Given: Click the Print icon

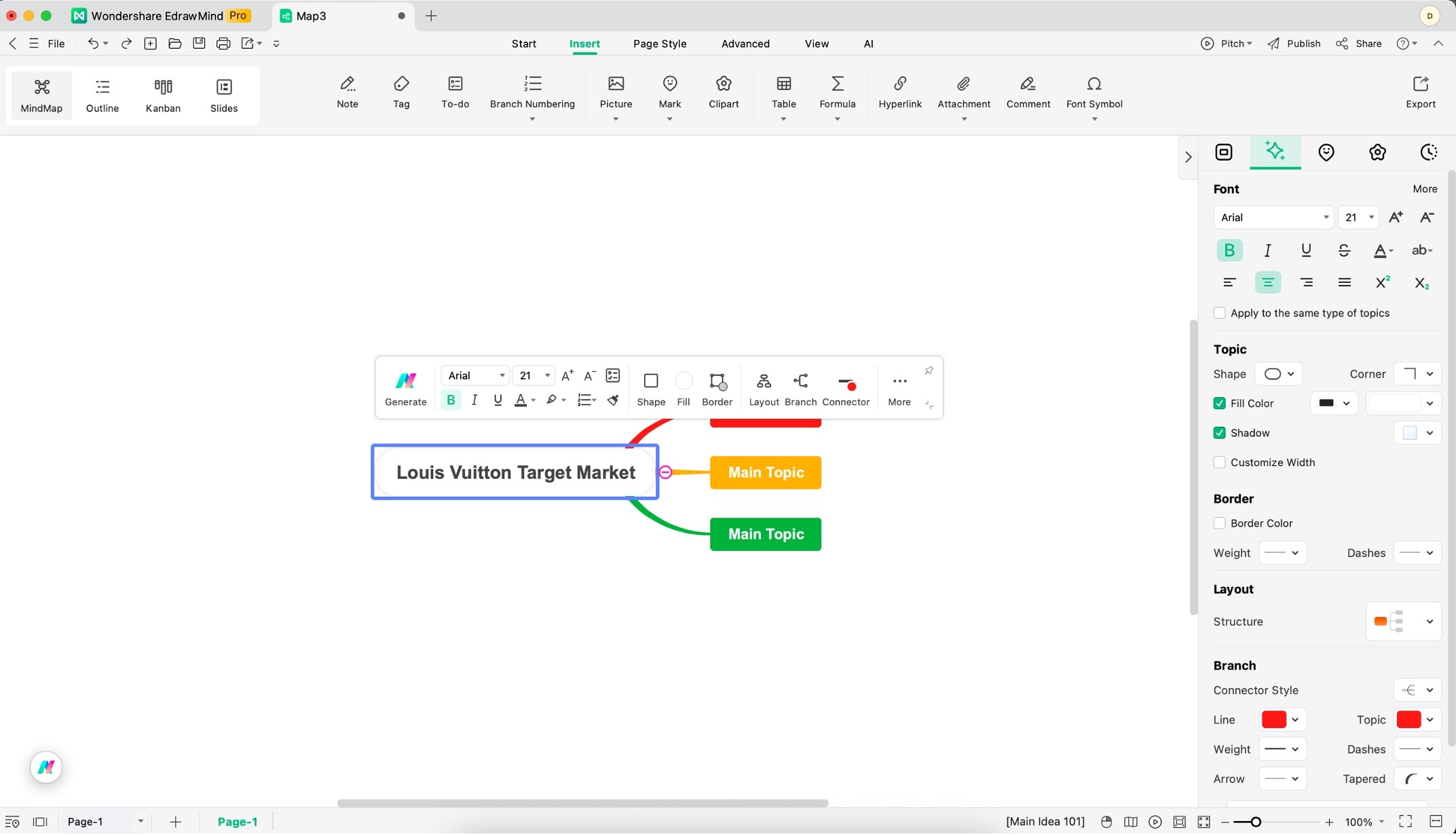Looking at the screenshot, I should click(x=223, y=43).
